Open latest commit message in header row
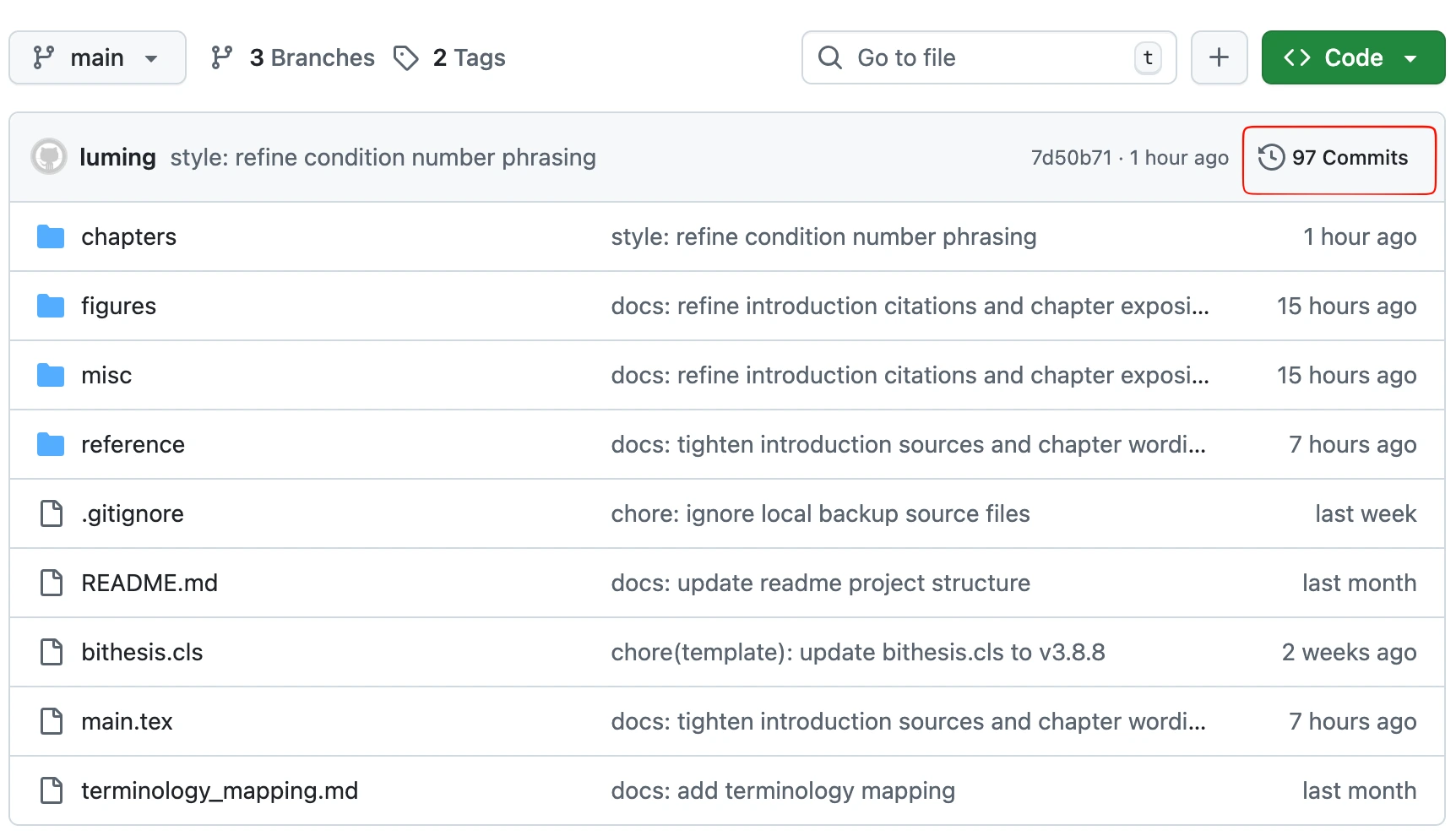1456x836 pixels. [x=383, y=157]
